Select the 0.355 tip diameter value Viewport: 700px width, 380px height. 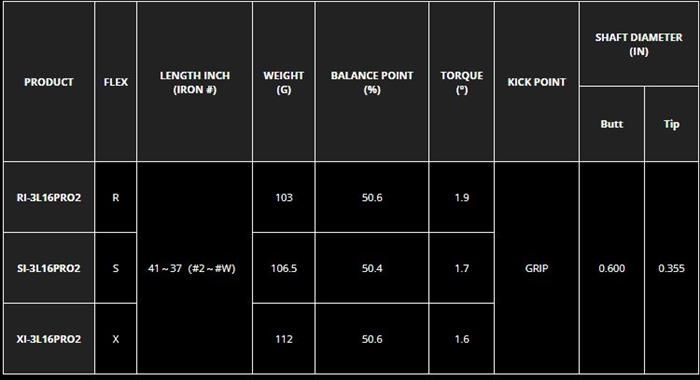pos(671,268)
